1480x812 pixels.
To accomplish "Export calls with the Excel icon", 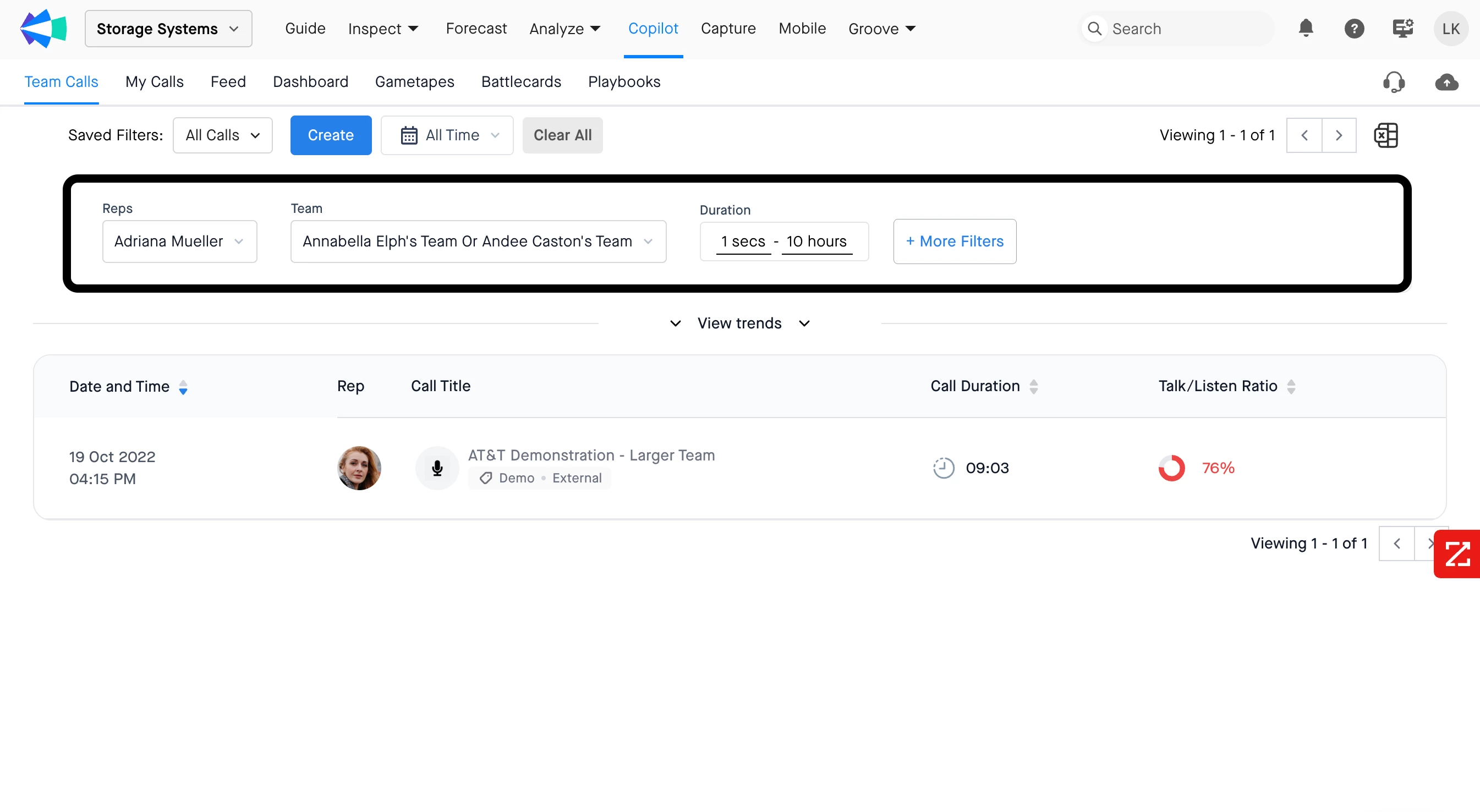I will pos(1385,136).
